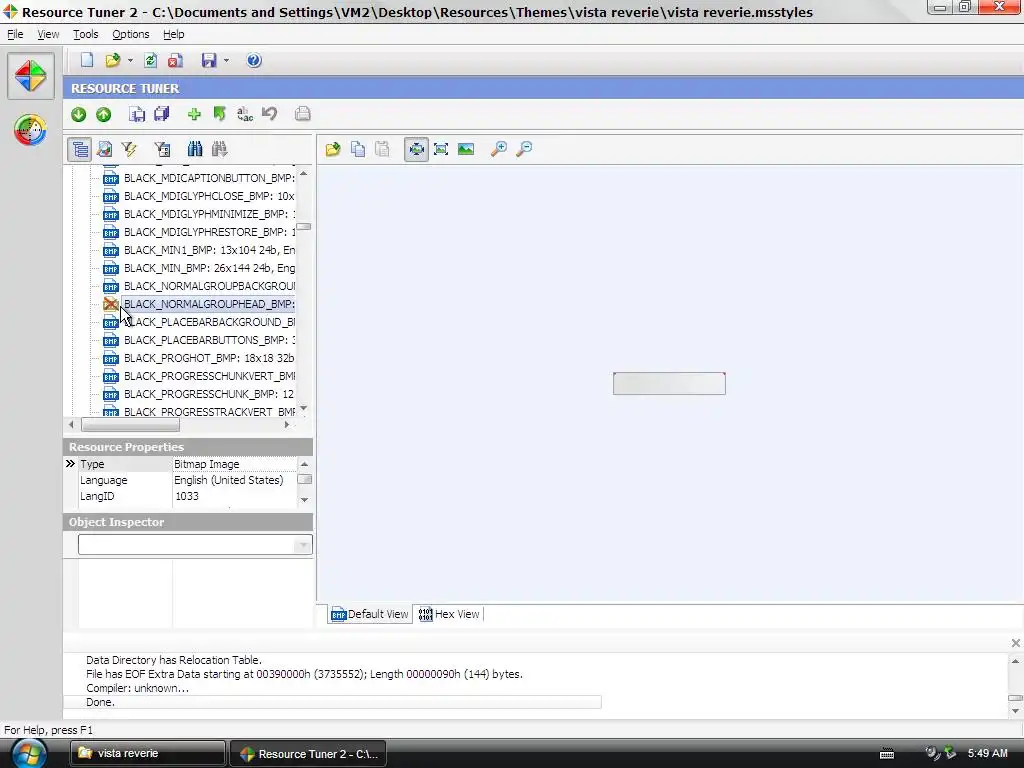Click the find next binoculars icon
Viewport: 1024px width, 768px height.
219,150
